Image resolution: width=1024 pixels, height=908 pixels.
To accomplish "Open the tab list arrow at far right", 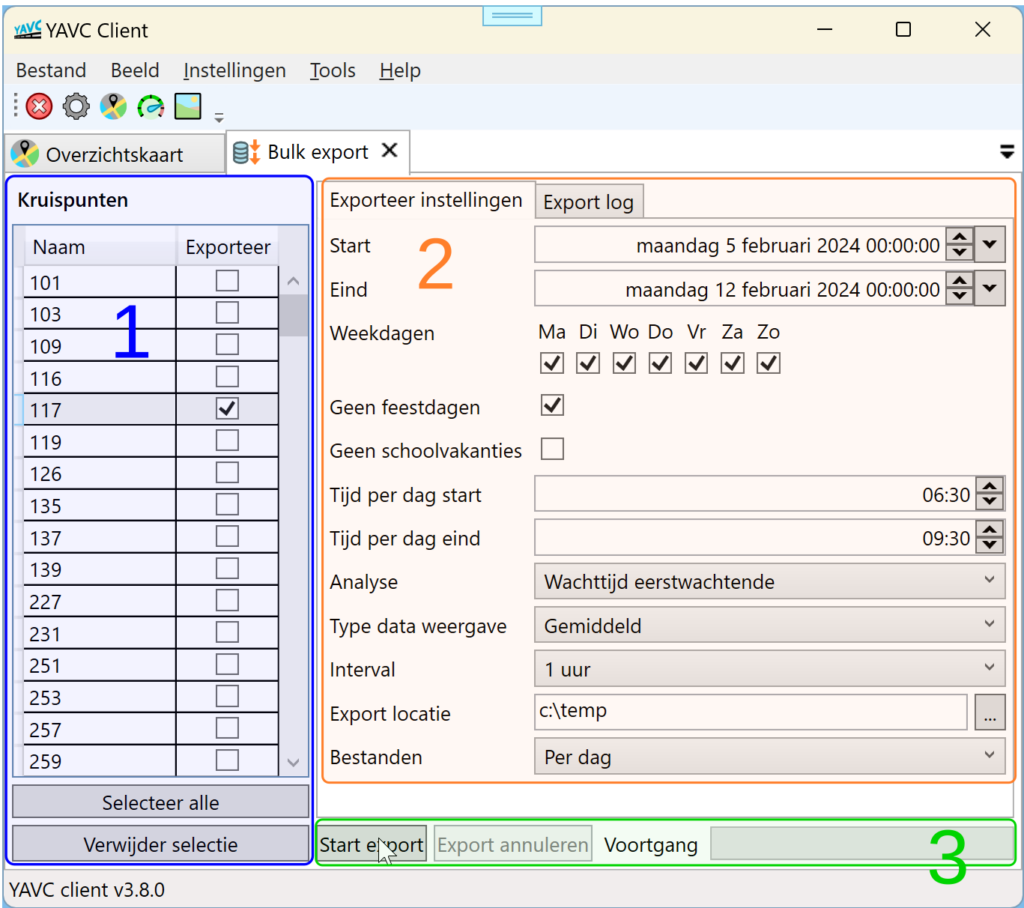I will click(1006, 152).
